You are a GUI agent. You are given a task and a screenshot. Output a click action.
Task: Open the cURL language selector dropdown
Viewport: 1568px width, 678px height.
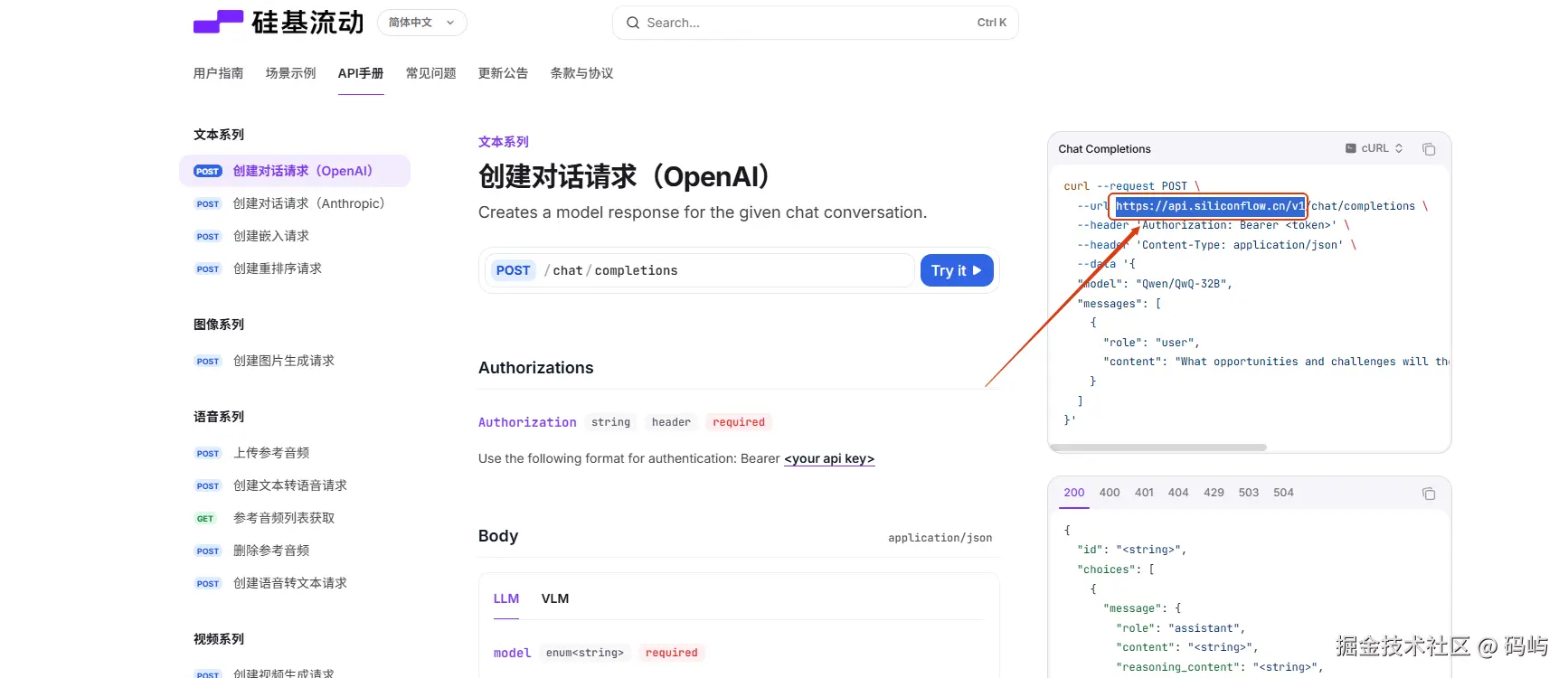(x=1374, y=148)
